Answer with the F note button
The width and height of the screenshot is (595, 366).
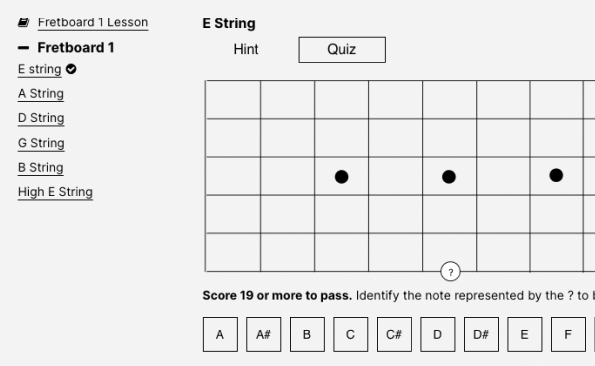[568, 335]
